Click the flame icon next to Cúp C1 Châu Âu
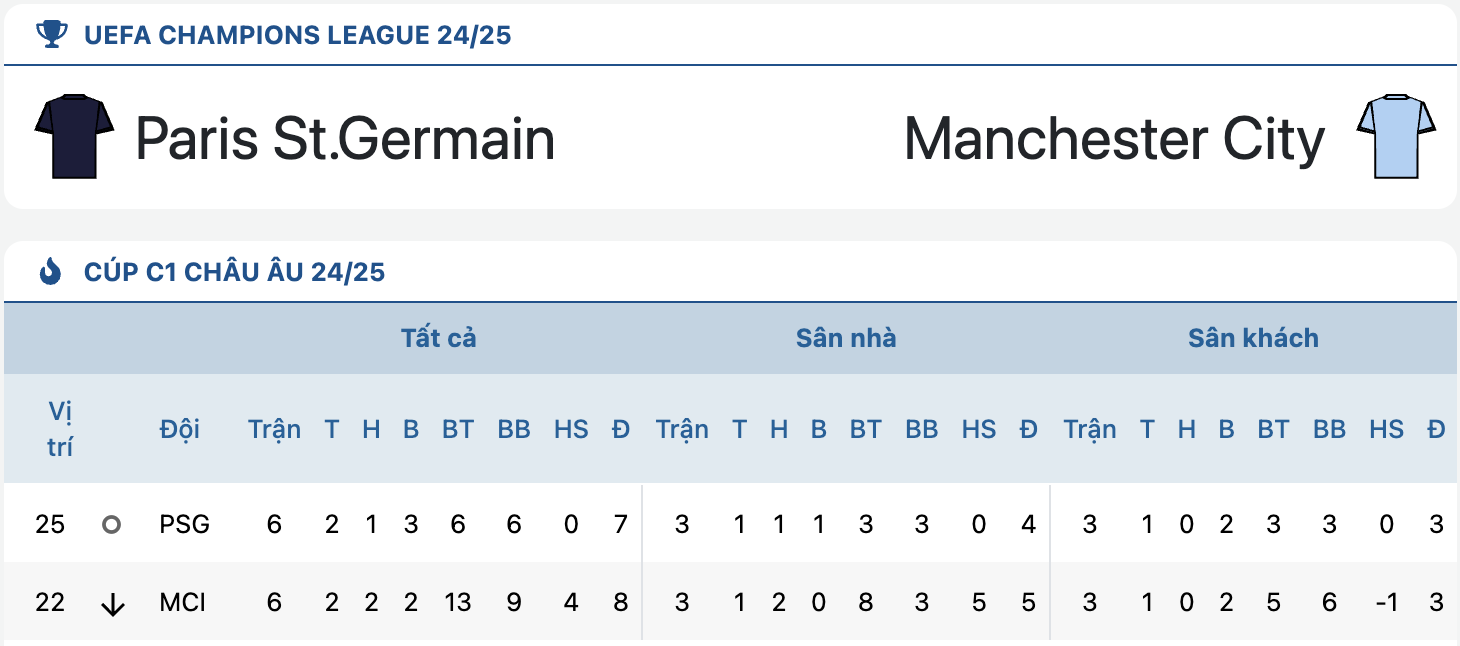The height and width of the screenshot is (646, 1460). click(x=50, y=271)
